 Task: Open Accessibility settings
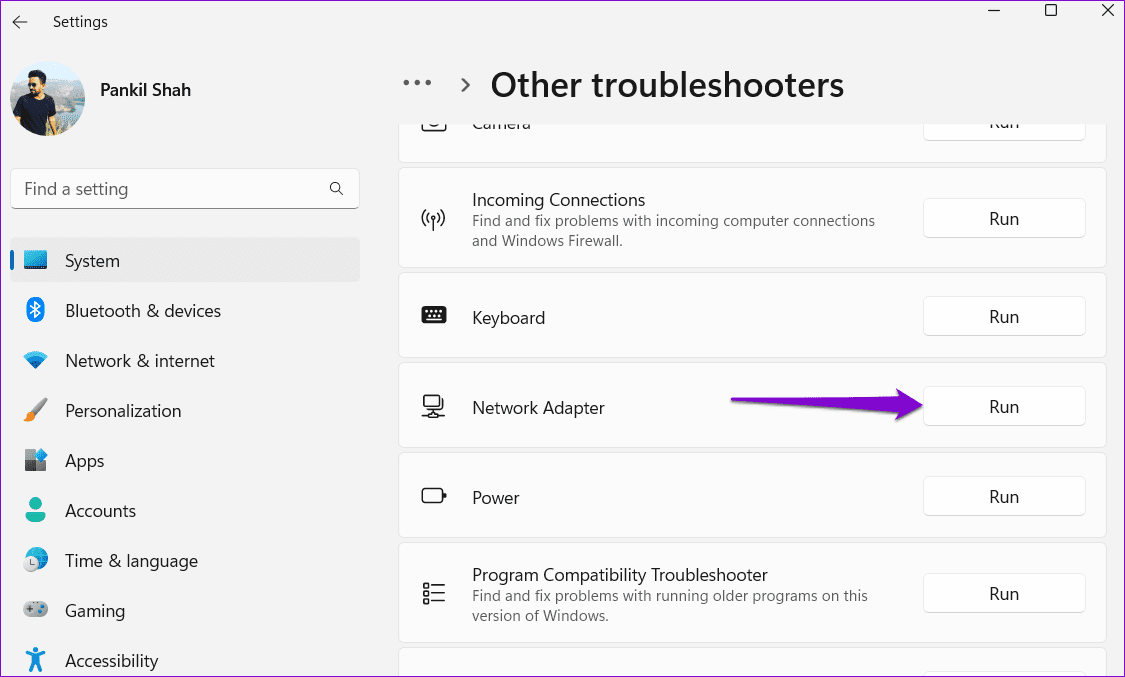tap(111, 661)
